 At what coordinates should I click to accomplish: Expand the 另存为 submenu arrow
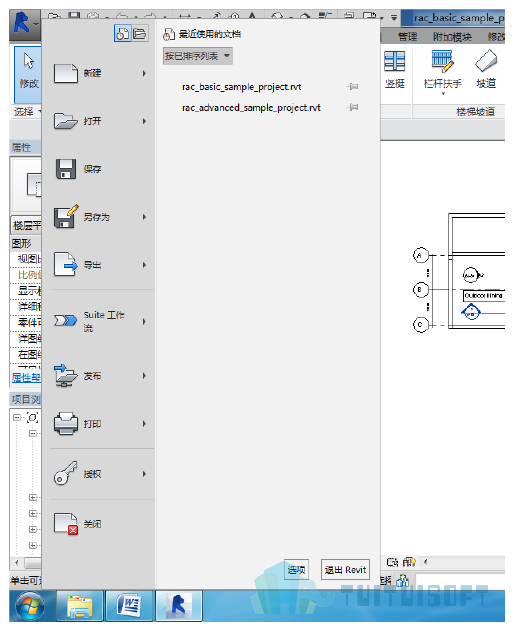[x=144, y=217]
